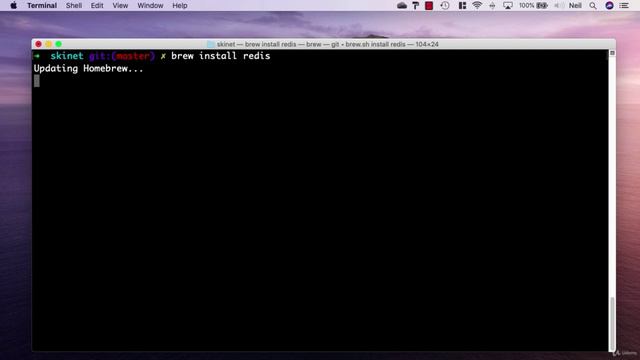Open the Window menu
The image size is (640, 360).
click(x=150, y=5)
